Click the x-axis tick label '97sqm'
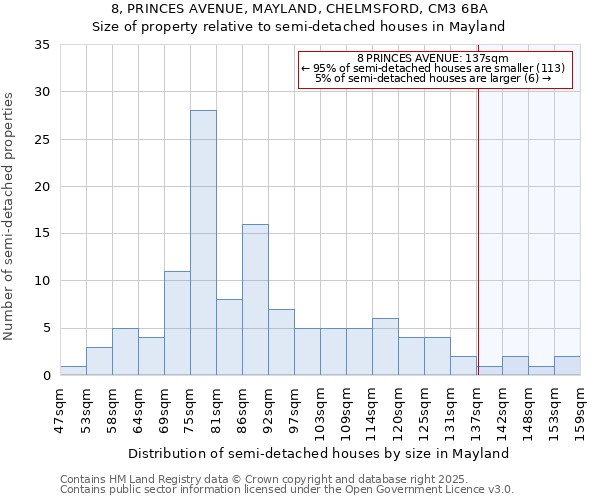Viewport: 600px width, 500px height. point(293,411)
